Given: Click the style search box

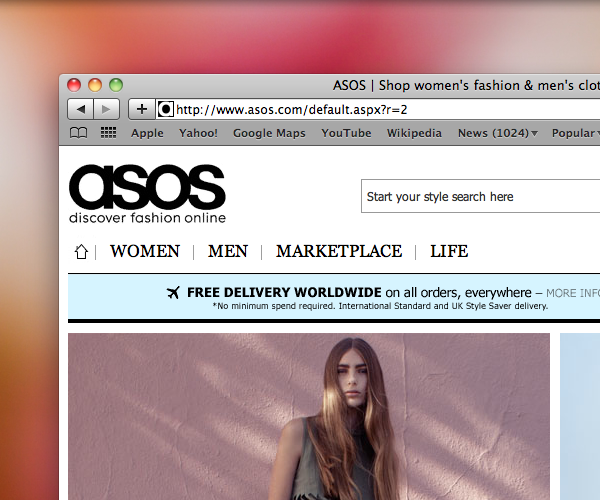Looking at the screenshot, I should [481, 196].
